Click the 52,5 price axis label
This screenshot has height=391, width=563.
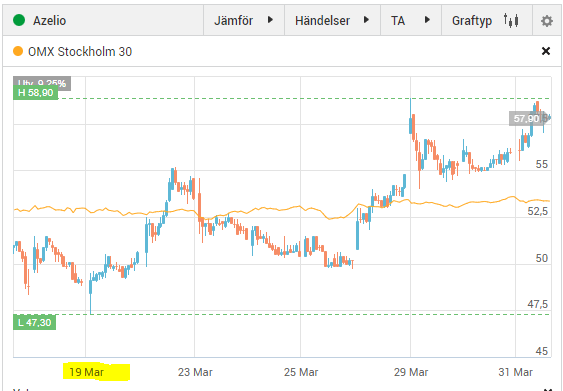538,211
